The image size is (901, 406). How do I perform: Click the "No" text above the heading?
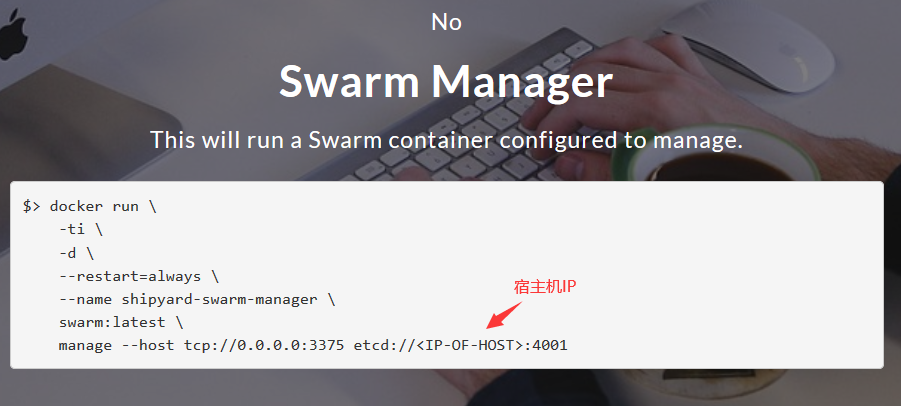tap(446, 22)
